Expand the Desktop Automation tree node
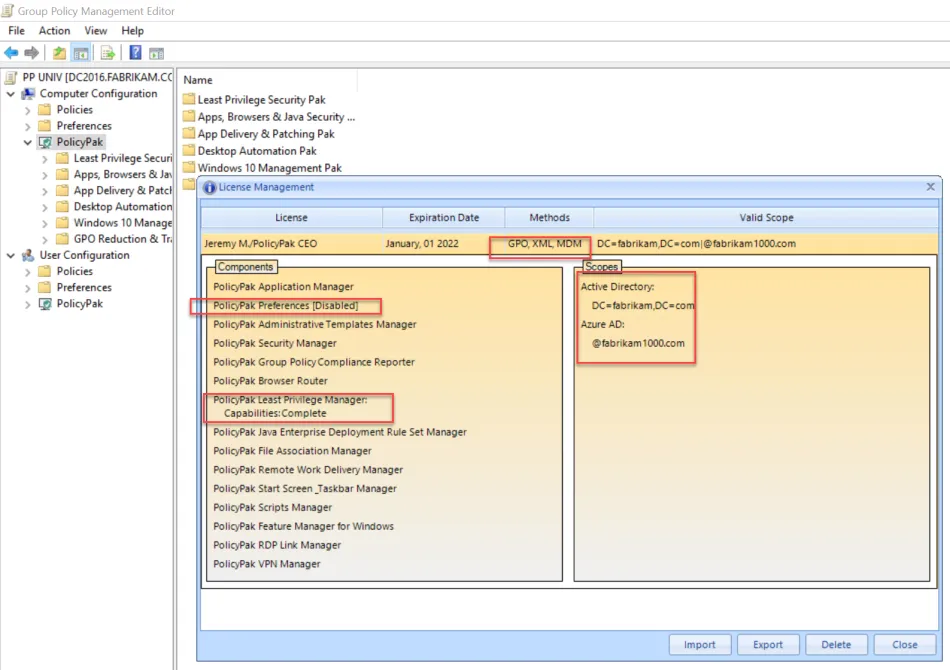The image size is (950, 670). pos(45,208)
